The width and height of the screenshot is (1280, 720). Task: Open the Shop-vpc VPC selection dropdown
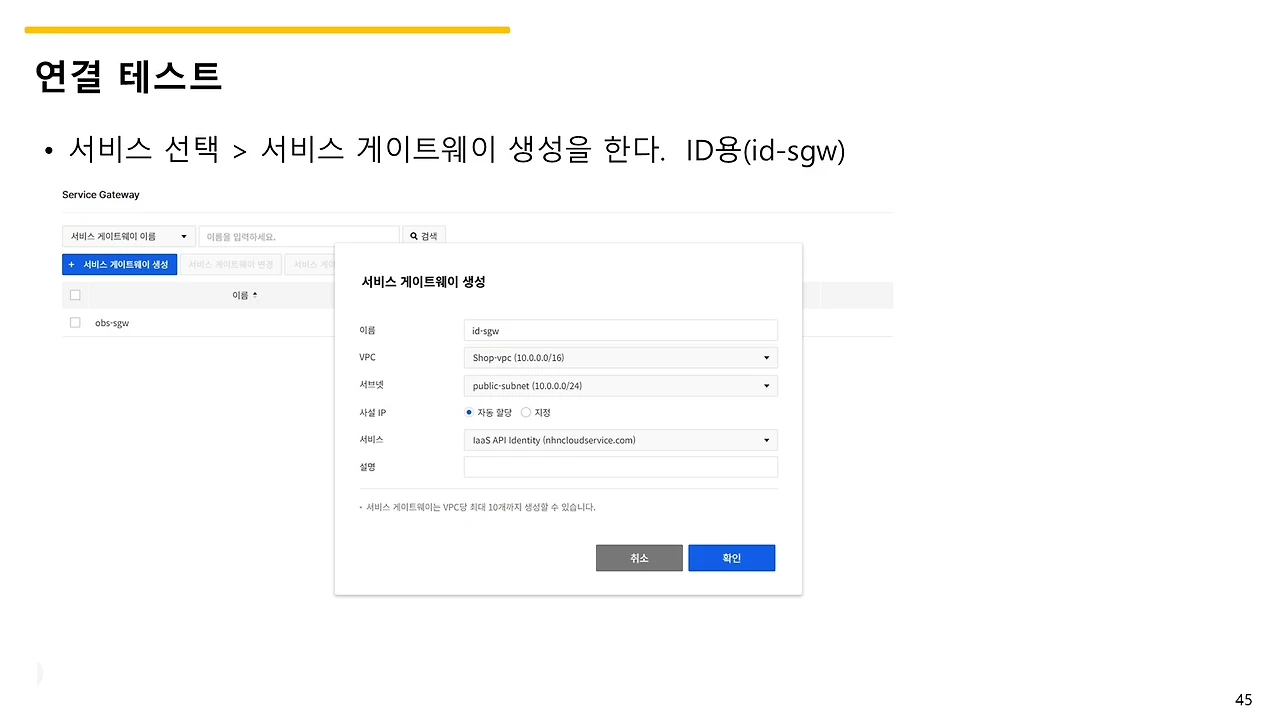[x=620, y=357]
